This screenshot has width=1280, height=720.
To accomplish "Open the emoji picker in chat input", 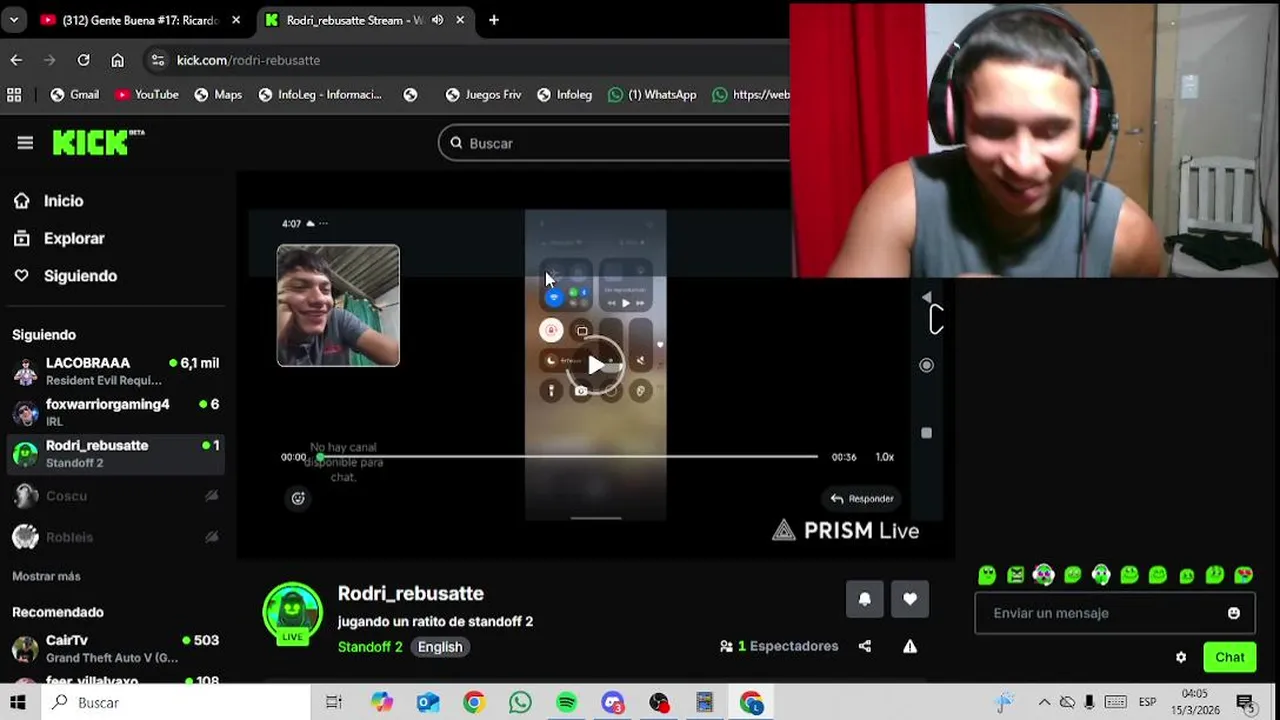I will click(x=1234, y=613).
